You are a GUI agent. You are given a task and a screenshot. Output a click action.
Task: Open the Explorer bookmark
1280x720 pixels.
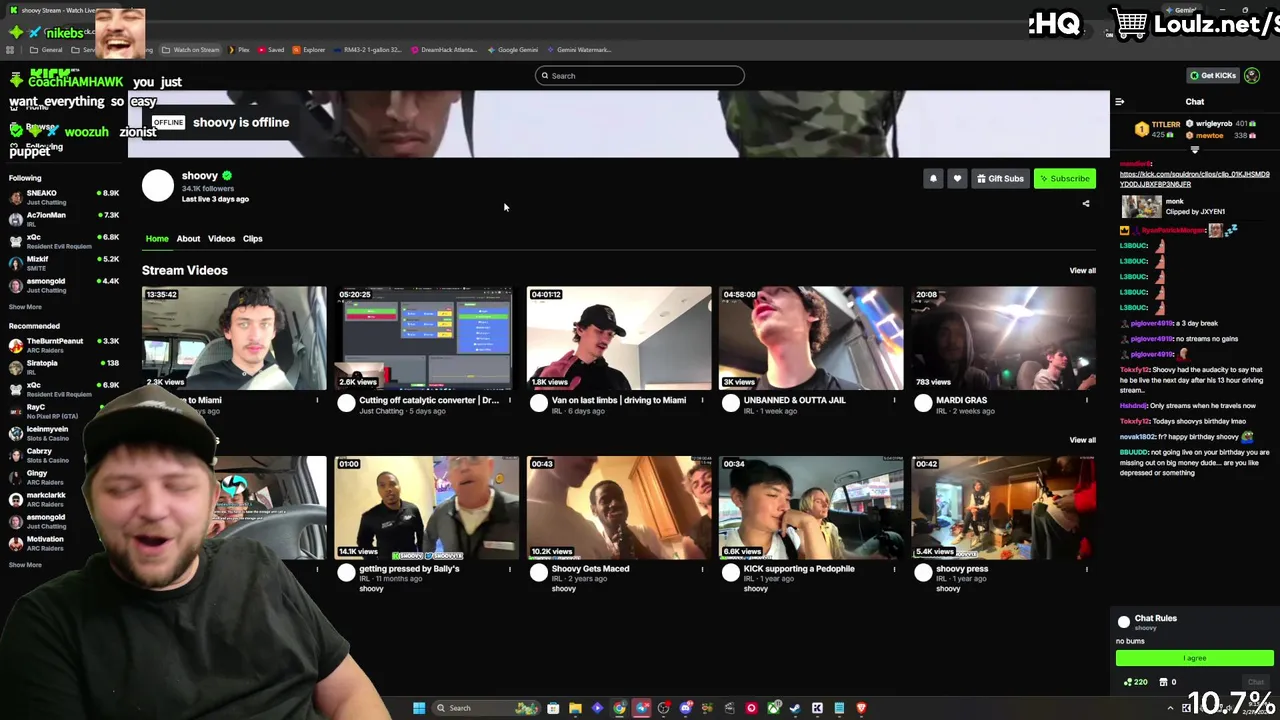pyautogui.click(x=309, y=50)
